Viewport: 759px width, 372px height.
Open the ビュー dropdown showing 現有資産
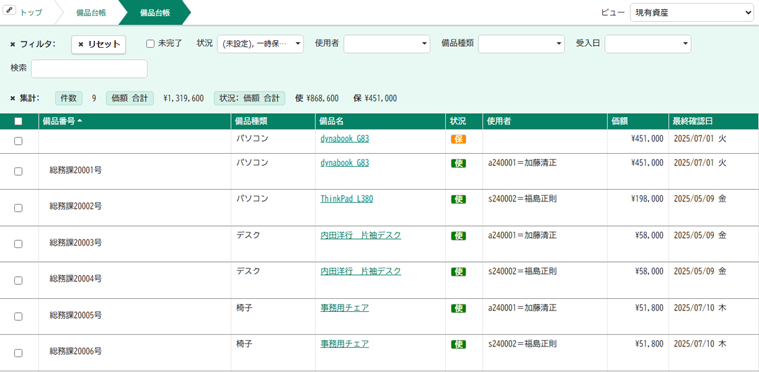click(x=692, y=13)
